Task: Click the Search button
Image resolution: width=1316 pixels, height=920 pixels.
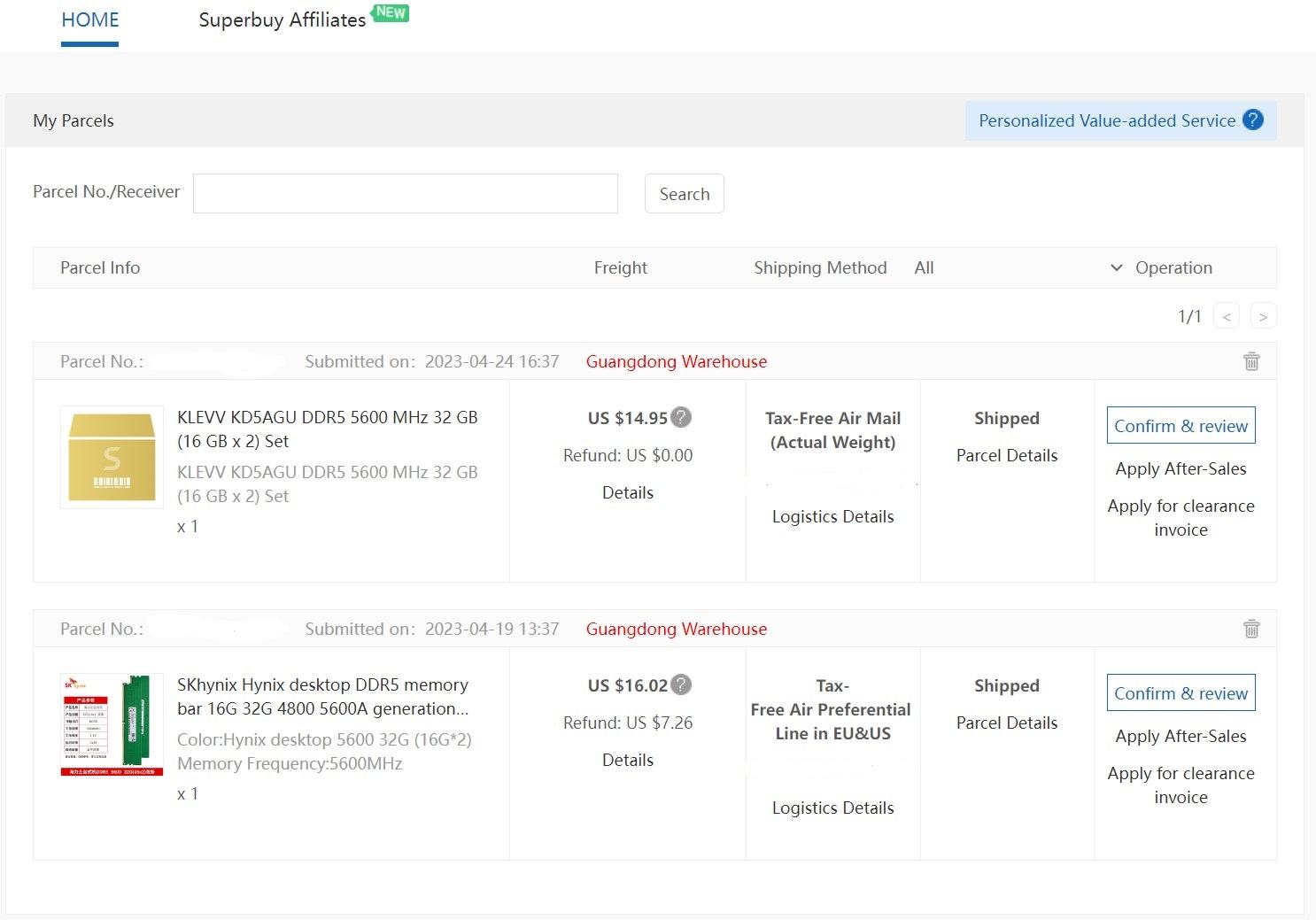Action: [685, 194]
